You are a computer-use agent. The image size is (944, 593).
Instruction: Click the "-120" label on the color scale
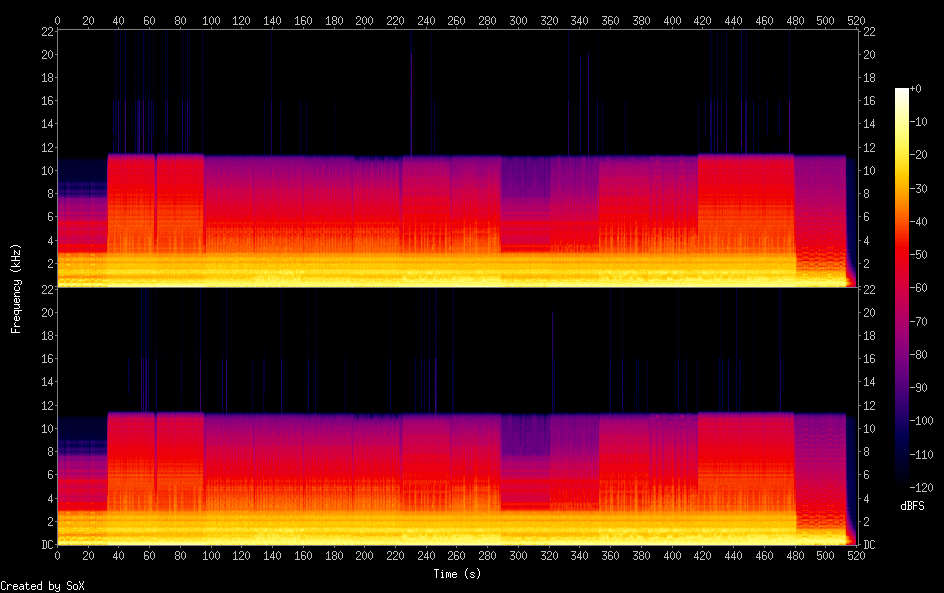(x=926, y=488)
